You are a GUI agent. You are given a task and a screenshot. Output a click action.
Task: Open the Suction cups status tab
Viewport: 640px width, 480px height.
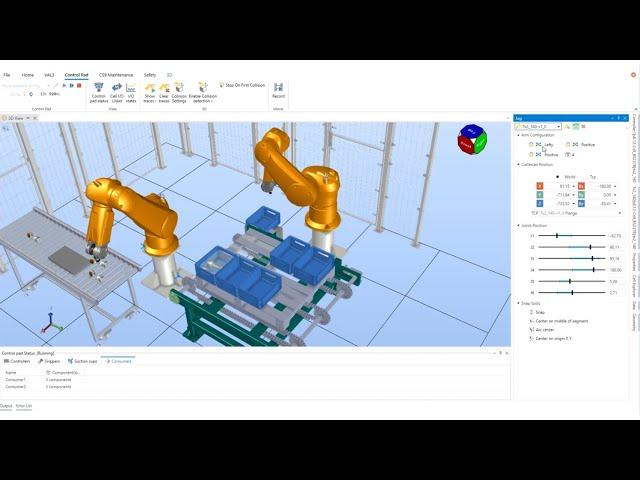pyautogui.click(x=83, y=361)
